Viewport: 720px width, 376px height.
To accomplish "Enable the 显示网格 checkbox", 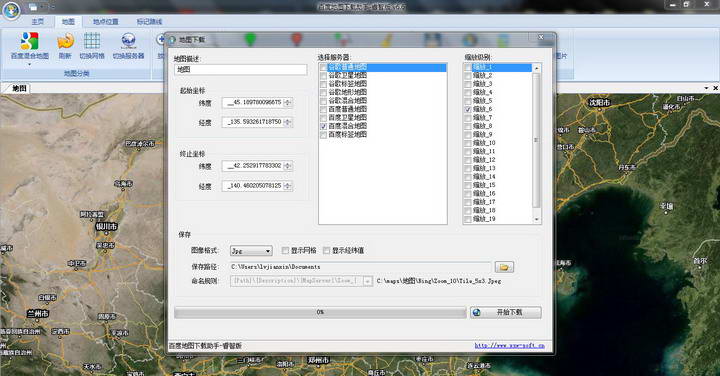I will [x=285, y=250].
